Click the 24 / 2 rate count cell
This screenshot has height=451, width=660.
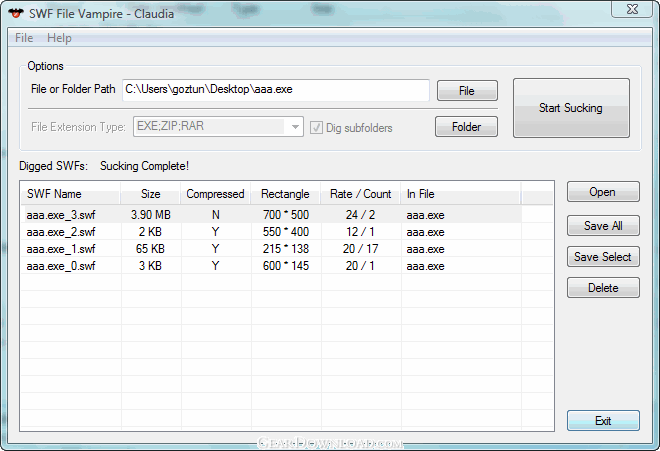pos(360,215)
